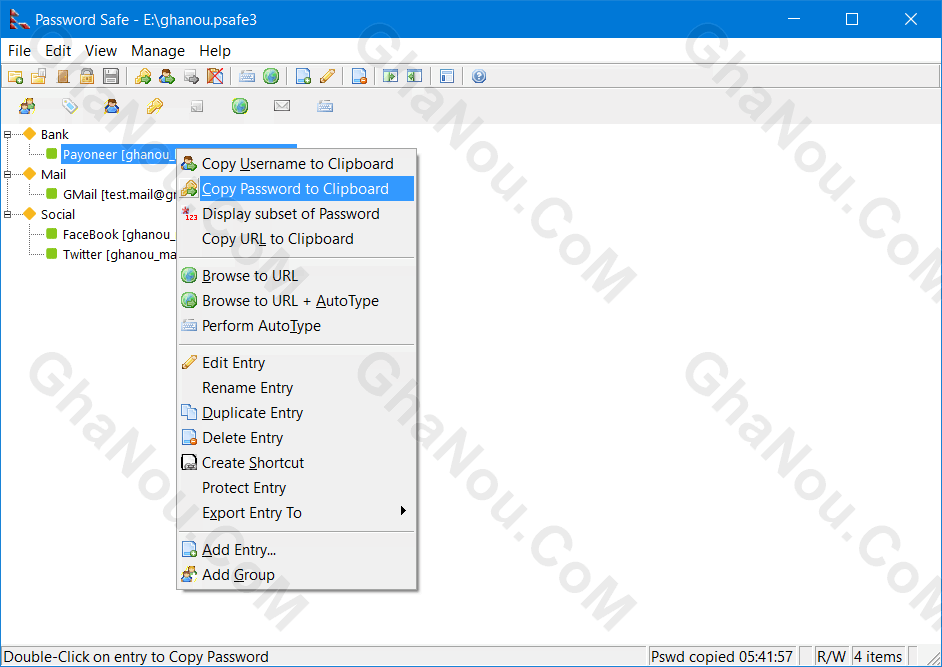Select the Payoneer entry in the tree
Image resolution: width=942 pixels, height=667 pixels.
[118, 154]
